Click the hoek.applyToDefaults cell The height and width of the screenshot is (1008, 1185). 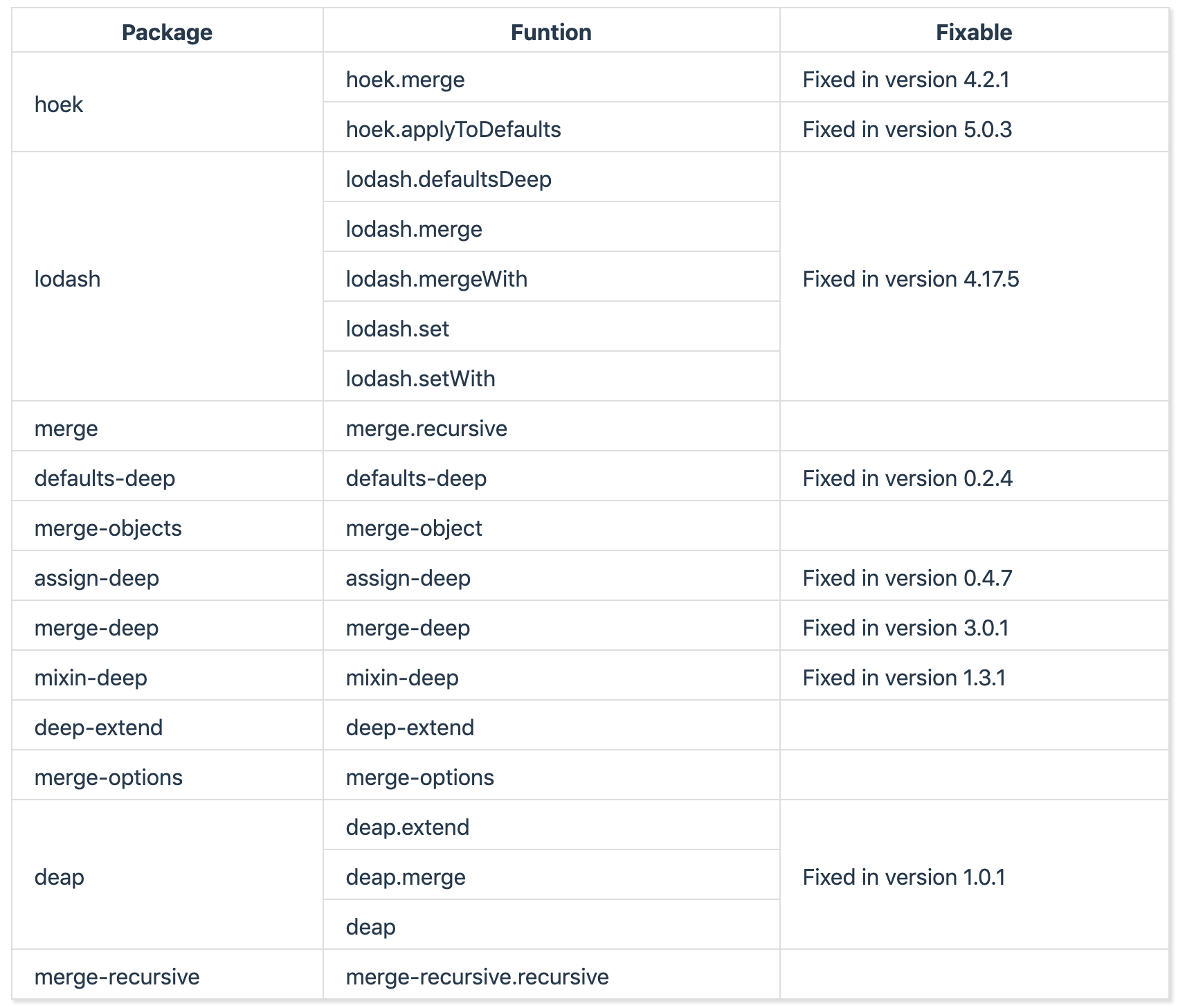(453, 129)
